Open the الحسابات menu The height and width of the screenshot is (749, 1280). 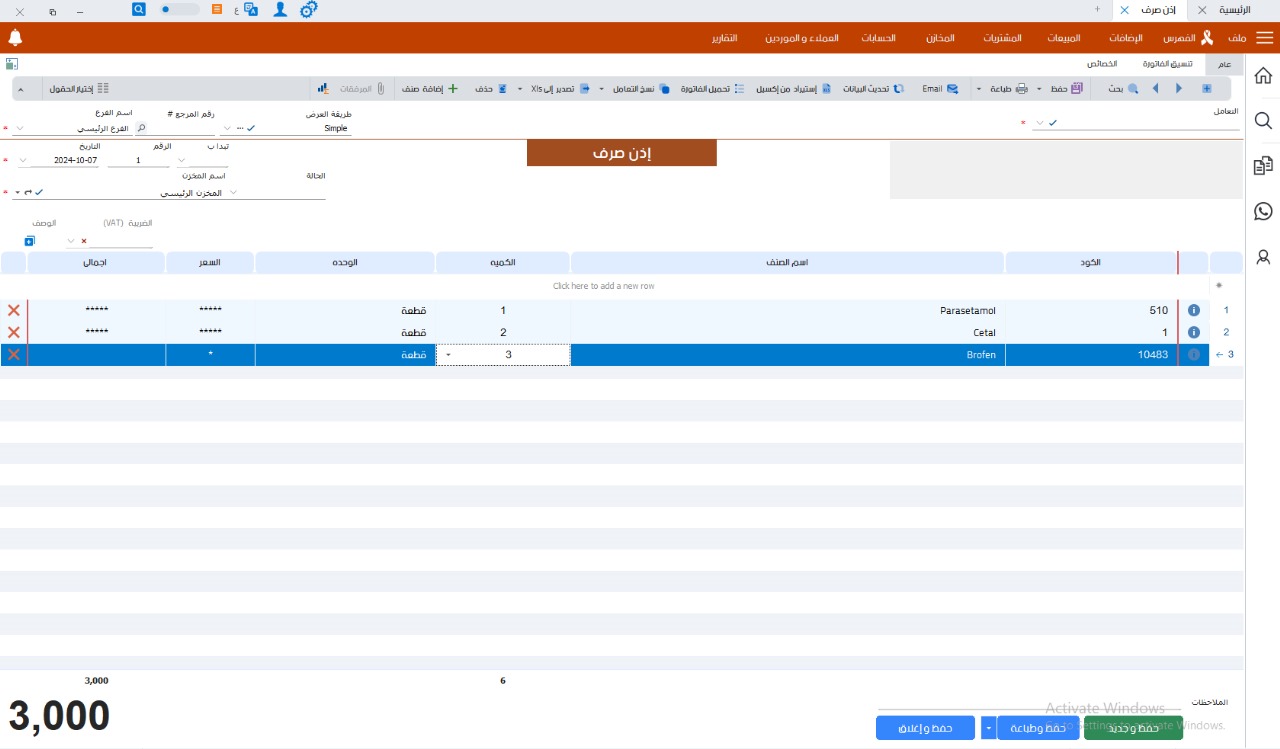click(x=879, y=38)
